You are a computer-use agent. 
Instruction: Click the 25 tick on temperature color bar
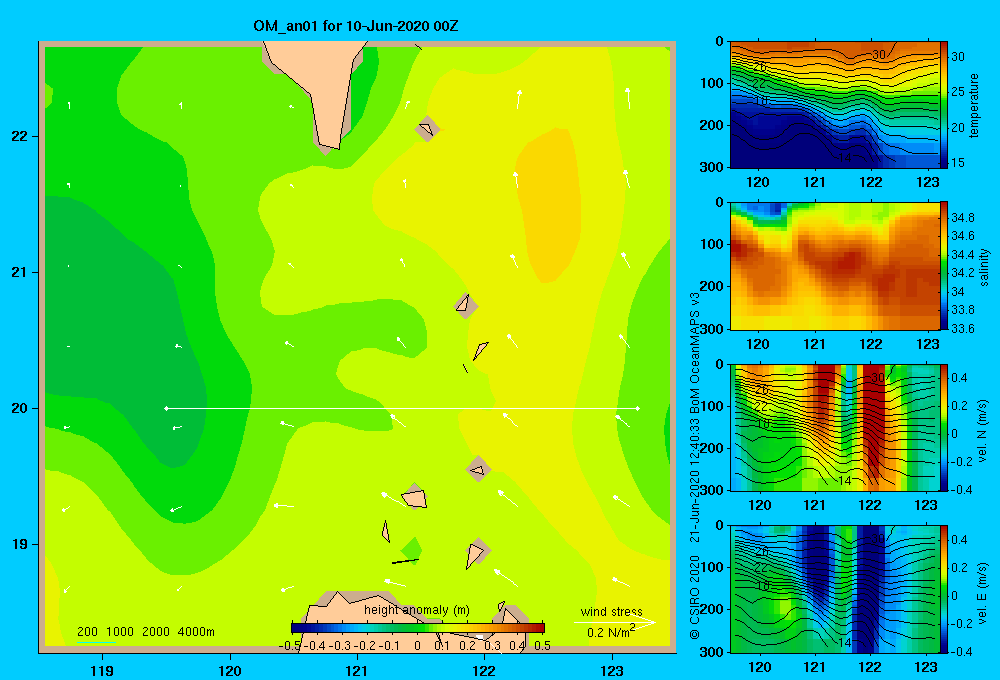[x=958, y=92]
